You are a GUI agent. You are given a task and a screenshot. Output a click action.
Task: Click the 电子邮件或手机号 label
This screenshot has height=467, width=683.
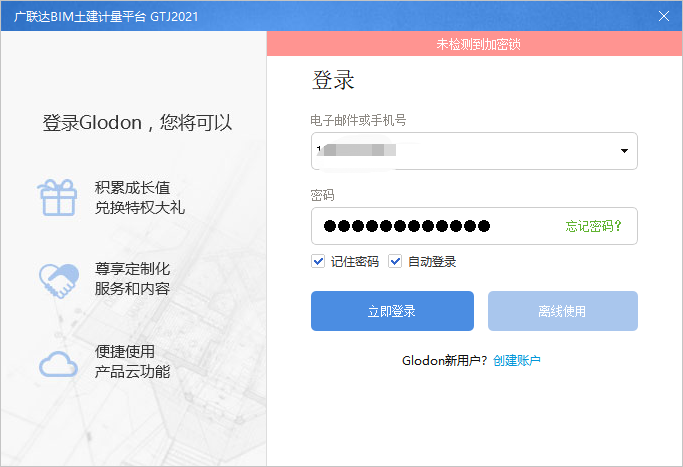(x=358, y=120)
